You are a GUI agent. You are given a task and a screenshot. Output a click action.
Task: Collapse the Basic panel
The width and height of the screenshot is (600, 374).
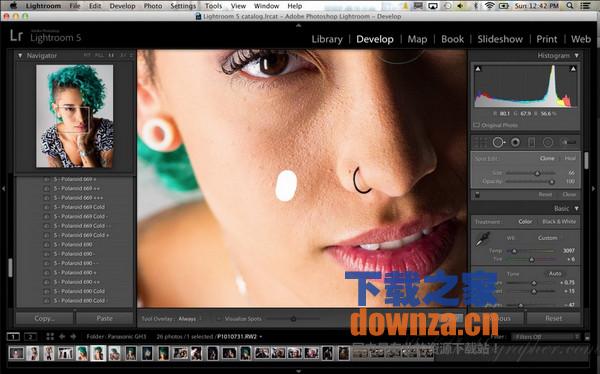(576, 209)
